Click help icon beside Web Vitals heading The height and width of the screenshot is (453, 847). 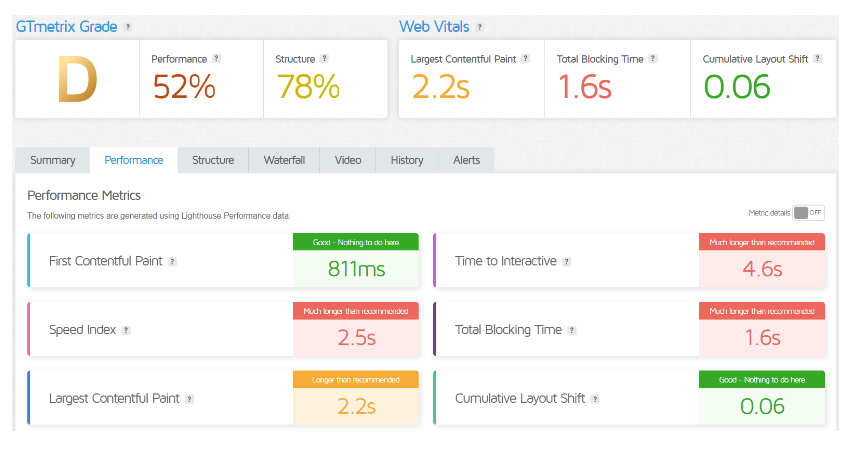point(480,27)
